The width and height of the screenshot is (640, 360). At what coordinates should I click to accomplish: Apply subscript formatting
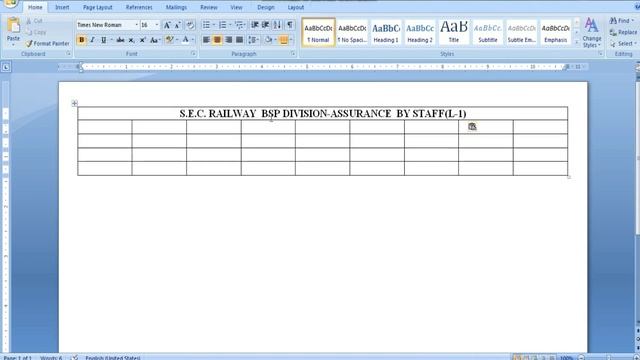(x=131, y=40)
